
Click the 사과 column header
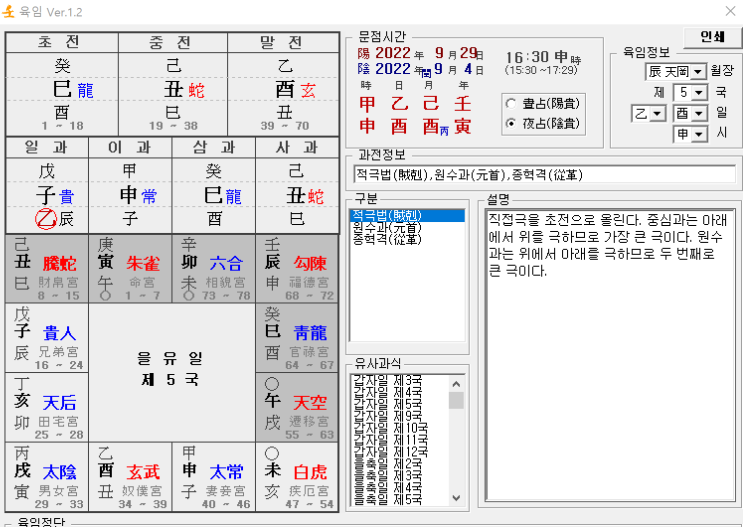pos(297,147)
